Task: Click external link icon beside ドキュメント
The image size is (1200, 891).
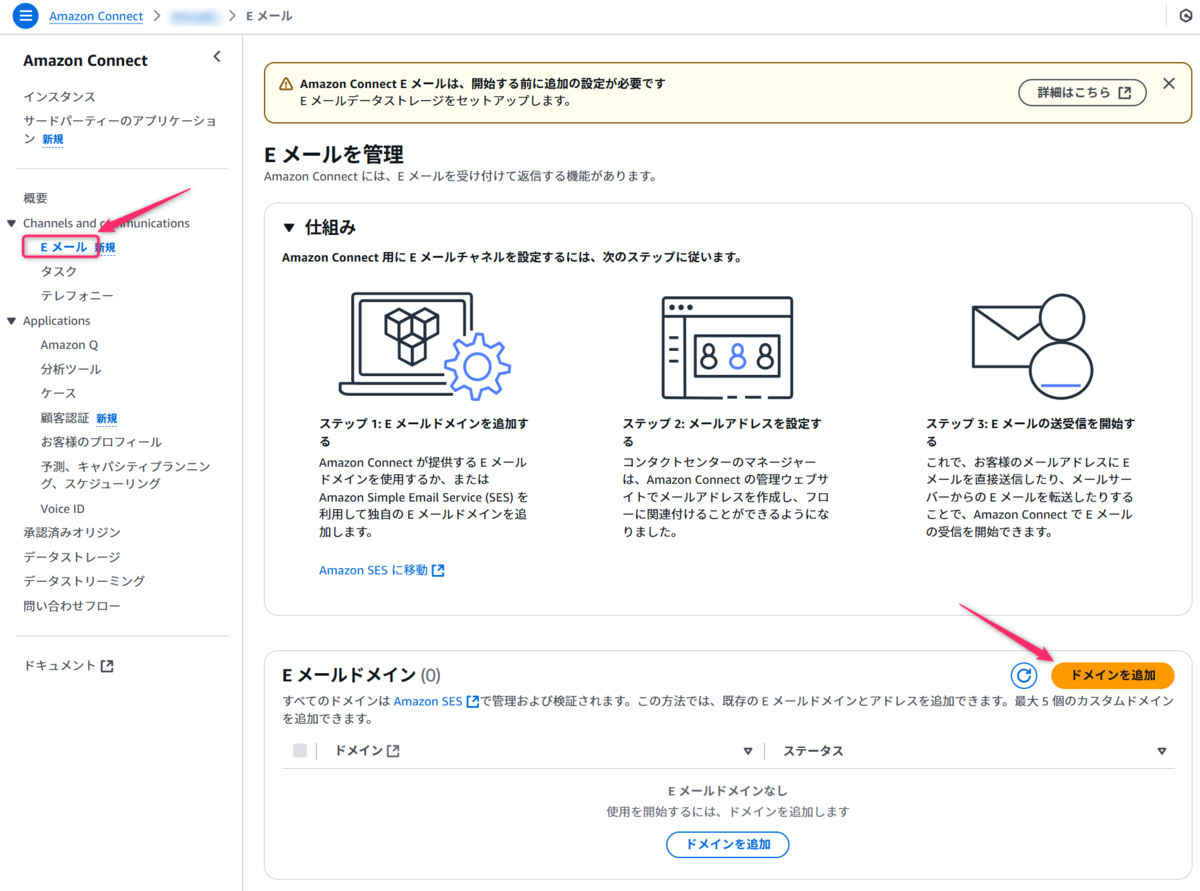Action: [x=108, y=666]
